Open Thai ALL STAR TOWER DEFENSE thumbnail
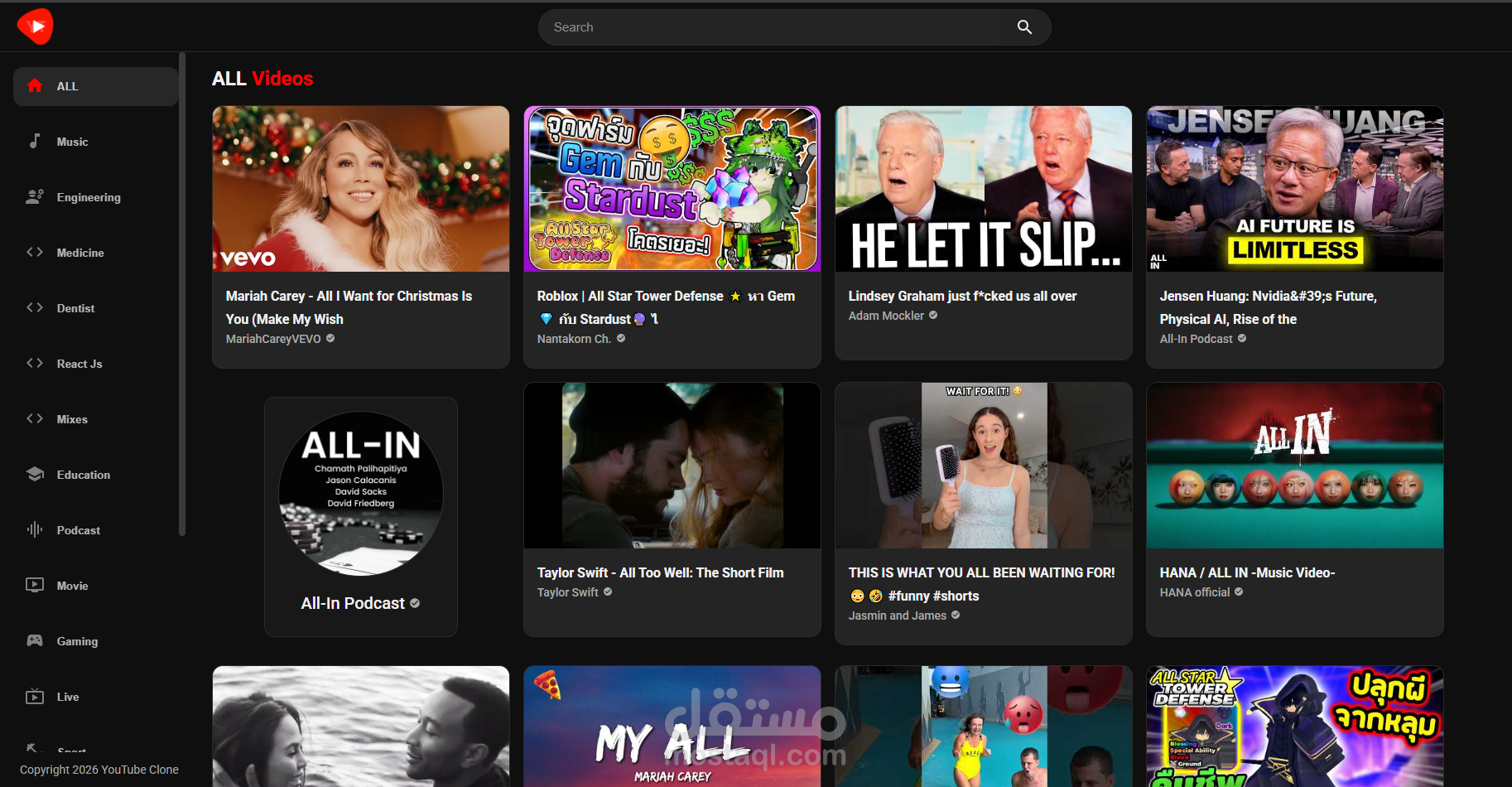 click(1295, 727)
